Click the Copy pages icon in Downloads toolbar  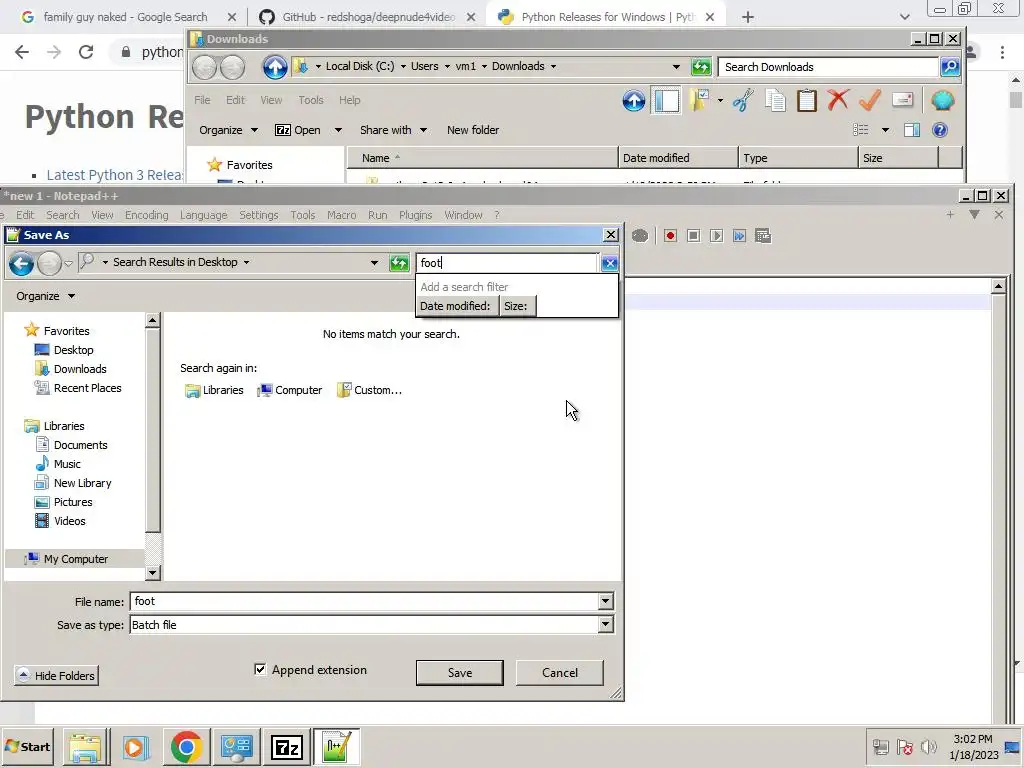[775, 101]
